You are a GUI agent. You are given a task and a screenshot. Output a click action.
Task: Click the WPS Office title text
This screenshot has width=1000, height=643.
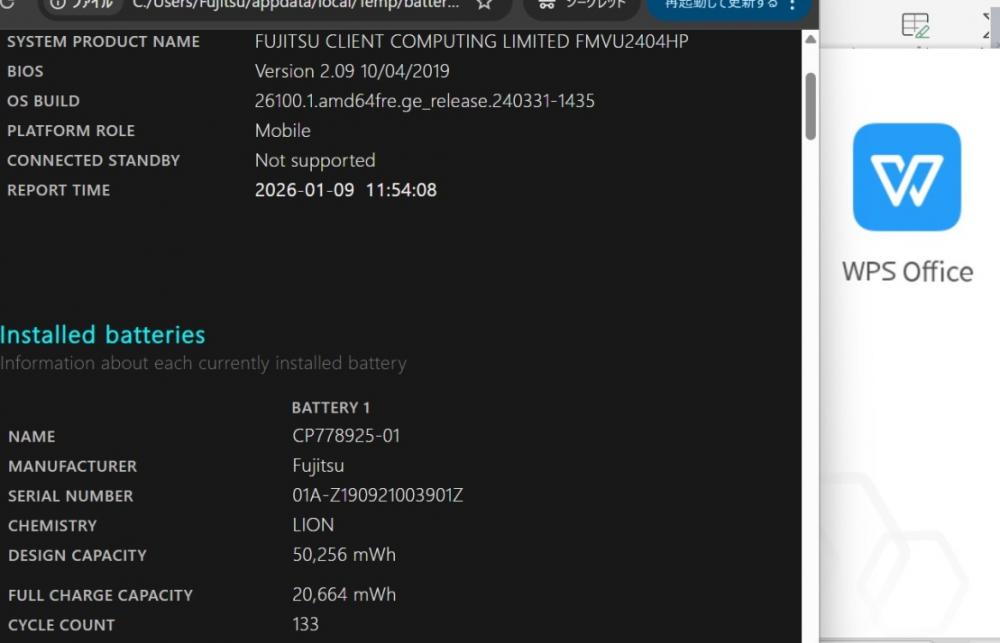pos(907,272)
